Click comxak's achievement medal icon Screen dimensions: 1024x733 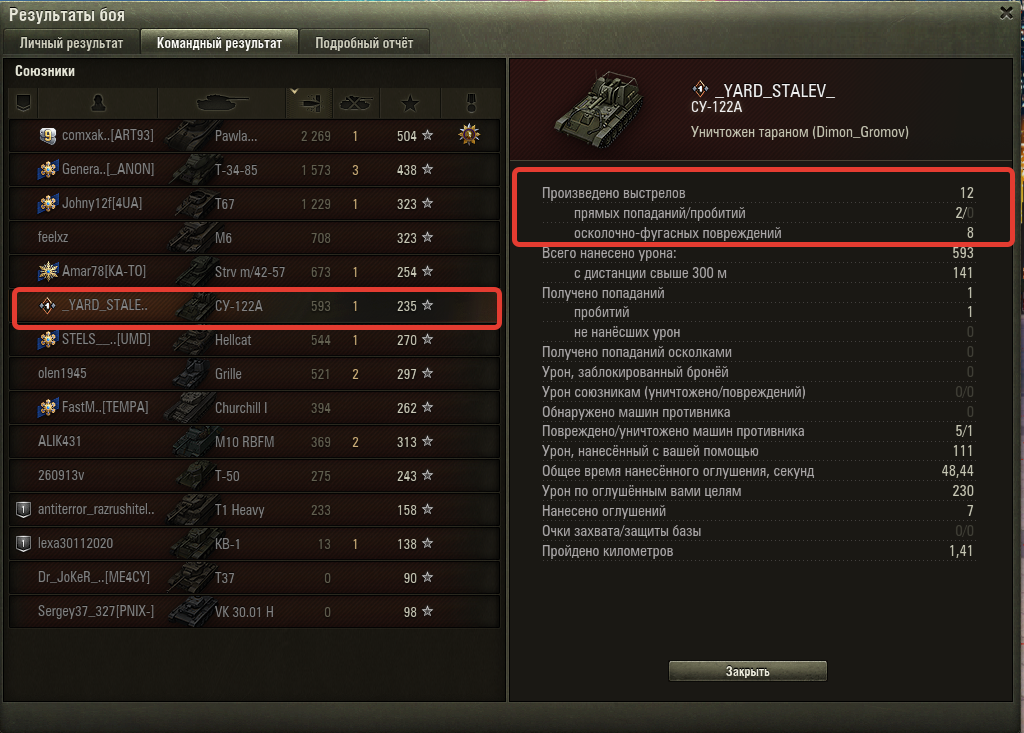click(469, 135)
